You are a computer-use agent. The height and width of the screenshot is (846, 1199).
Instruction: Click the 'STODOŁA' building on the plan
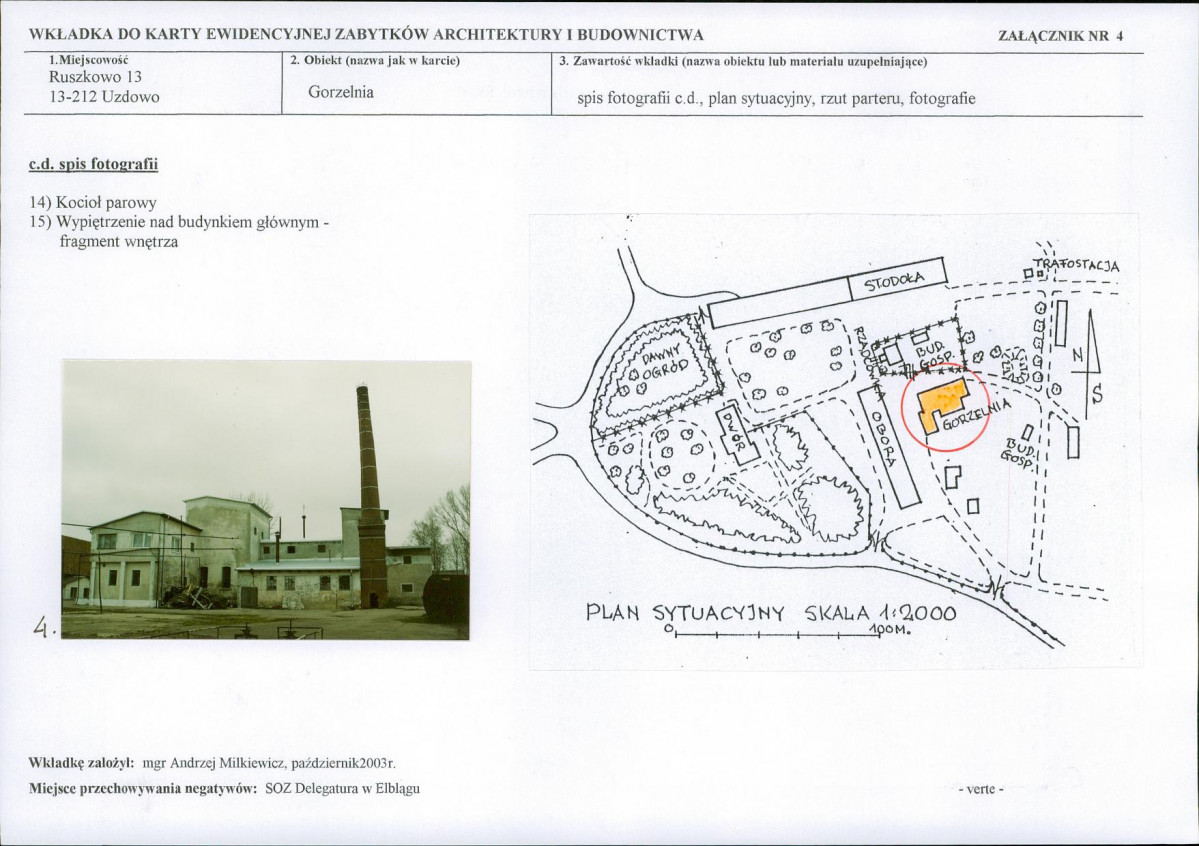click(x=897, y=281)
